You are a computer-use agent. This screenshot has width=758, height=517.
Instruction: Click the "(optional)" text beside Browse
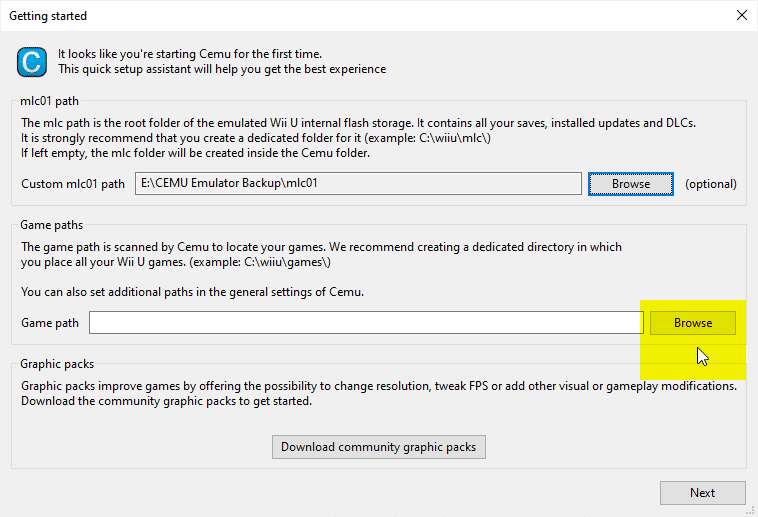coord(710,184)
